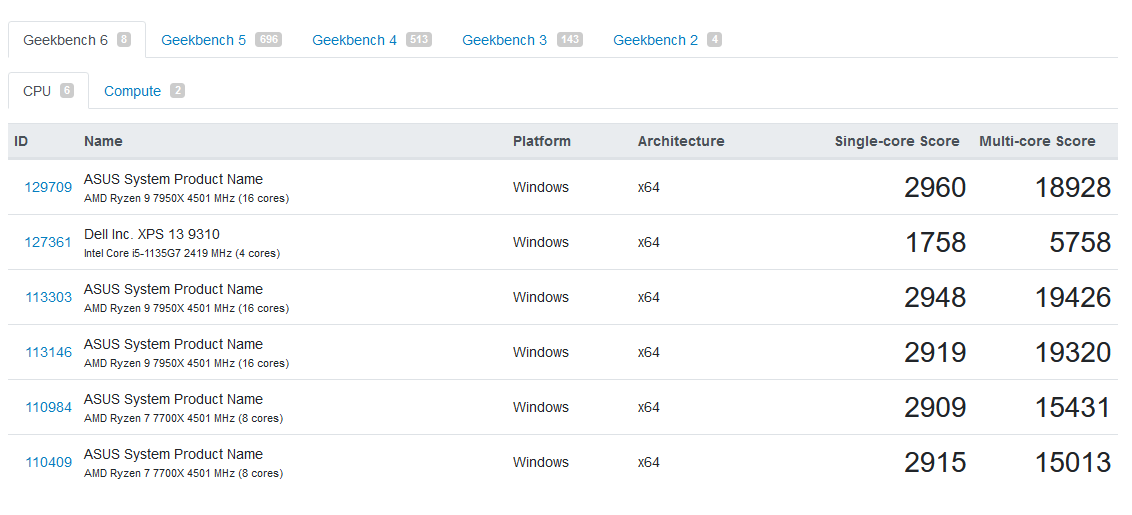Click the ASUS name in row 129709
Viewport: 1132px width, 515px height.
click(173, 179)
